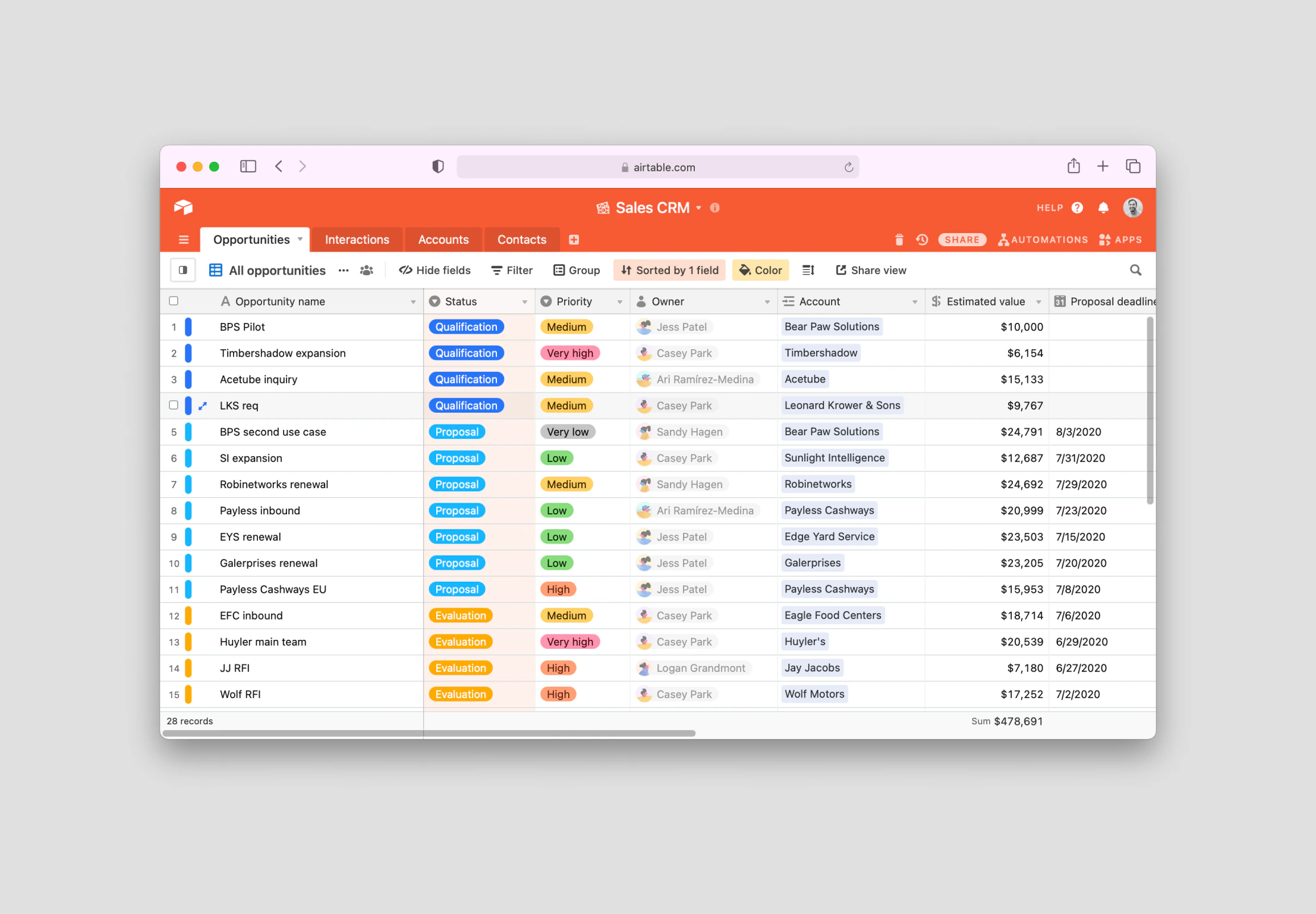Switch to the Contacts tab
The height and width of the screenshot is (914, 1316).
click(521, 240)
